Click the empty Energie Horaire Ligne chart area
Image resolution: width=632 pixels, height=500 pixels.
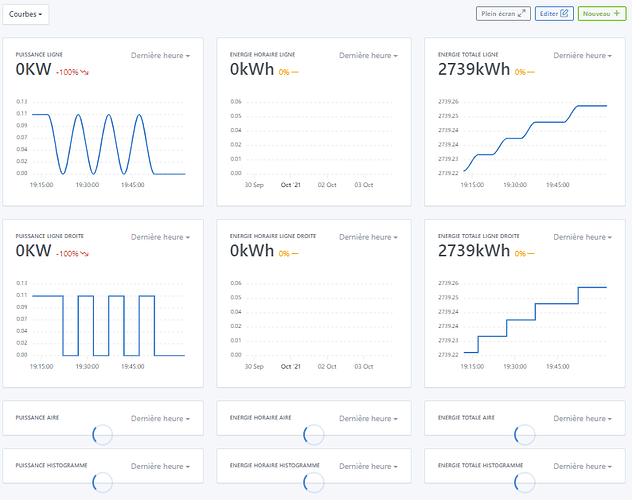(x=318, y=137)
